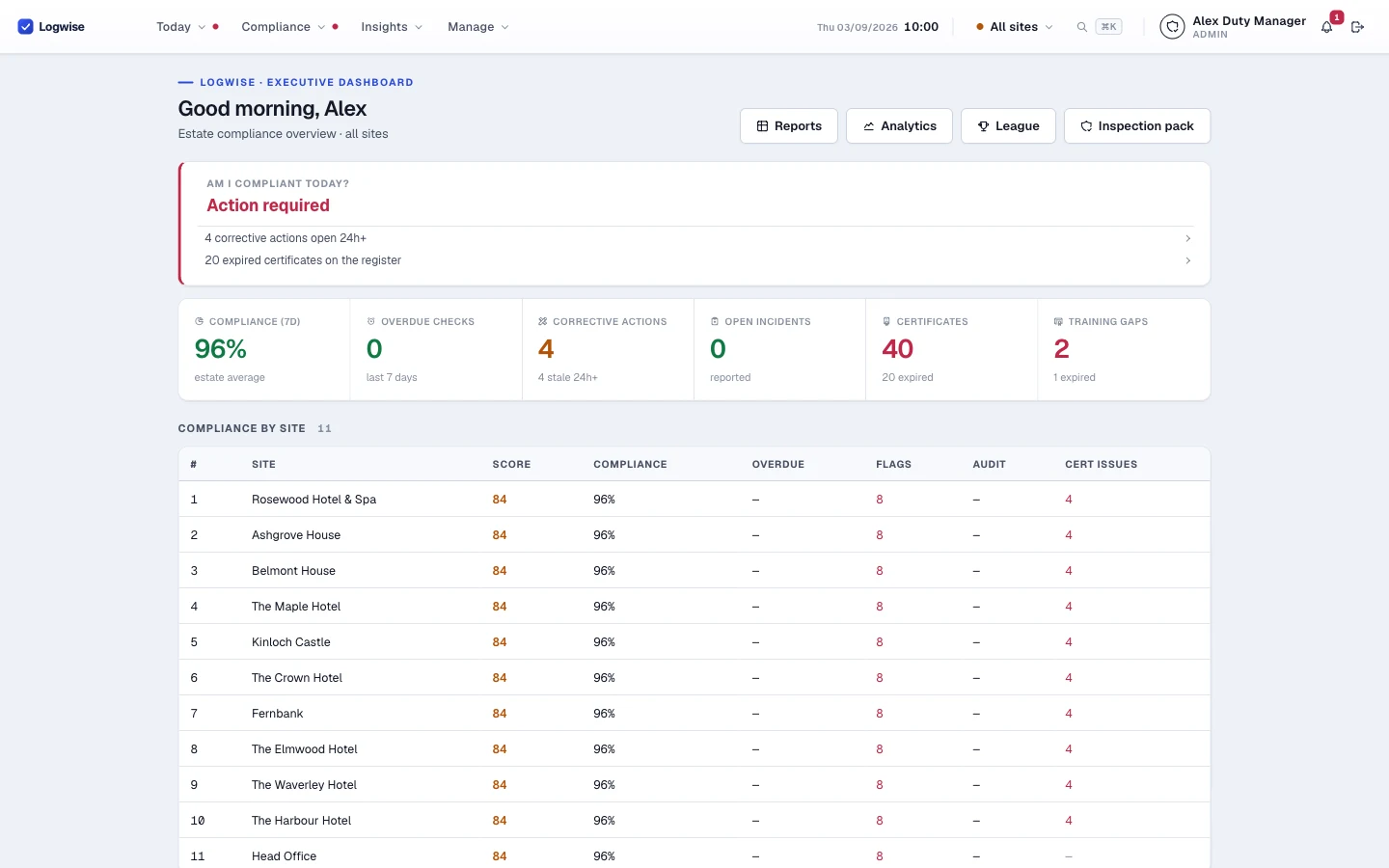The width and height of the screenshot is (1389, 868).
Task: Click the OVERDUE column header
Action: point(777,465)
